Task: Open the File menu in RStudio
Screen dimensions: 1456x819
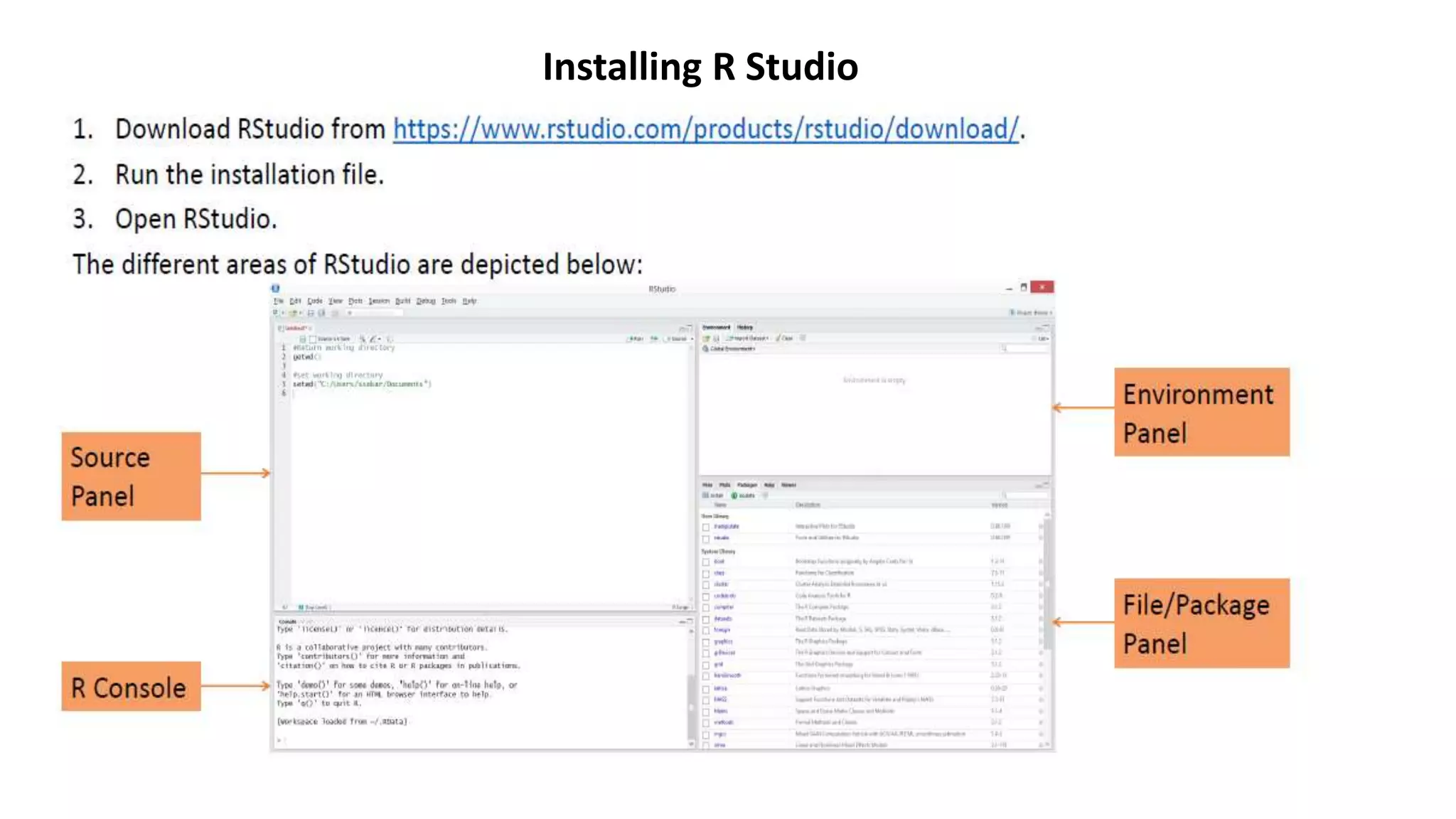Action: [279, 301]
